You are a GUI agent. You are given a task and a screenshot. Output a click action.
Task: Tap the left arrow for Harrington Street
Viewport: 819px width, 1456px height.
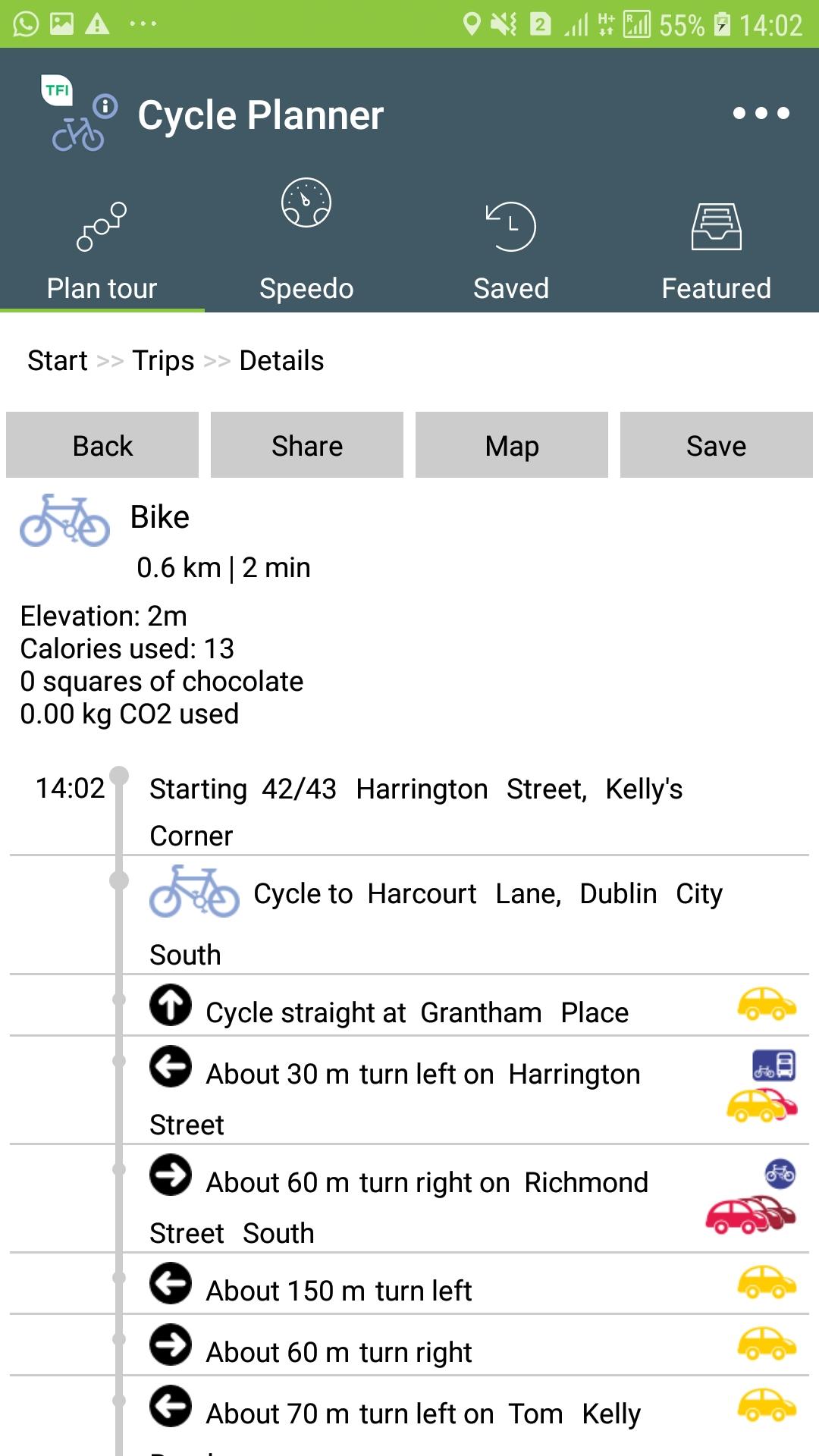pos(171,1066)
